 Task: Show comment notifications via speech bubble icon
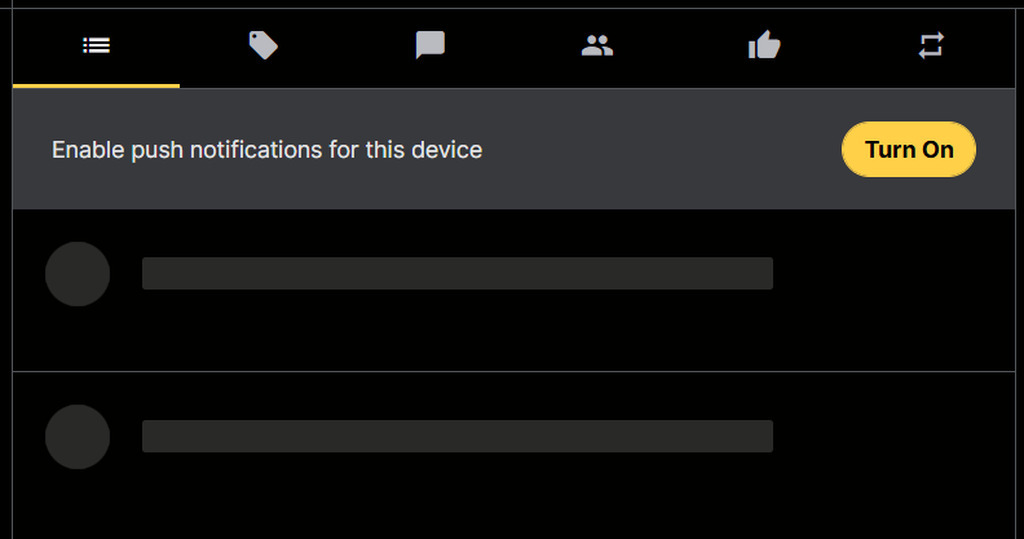(430, 46)
